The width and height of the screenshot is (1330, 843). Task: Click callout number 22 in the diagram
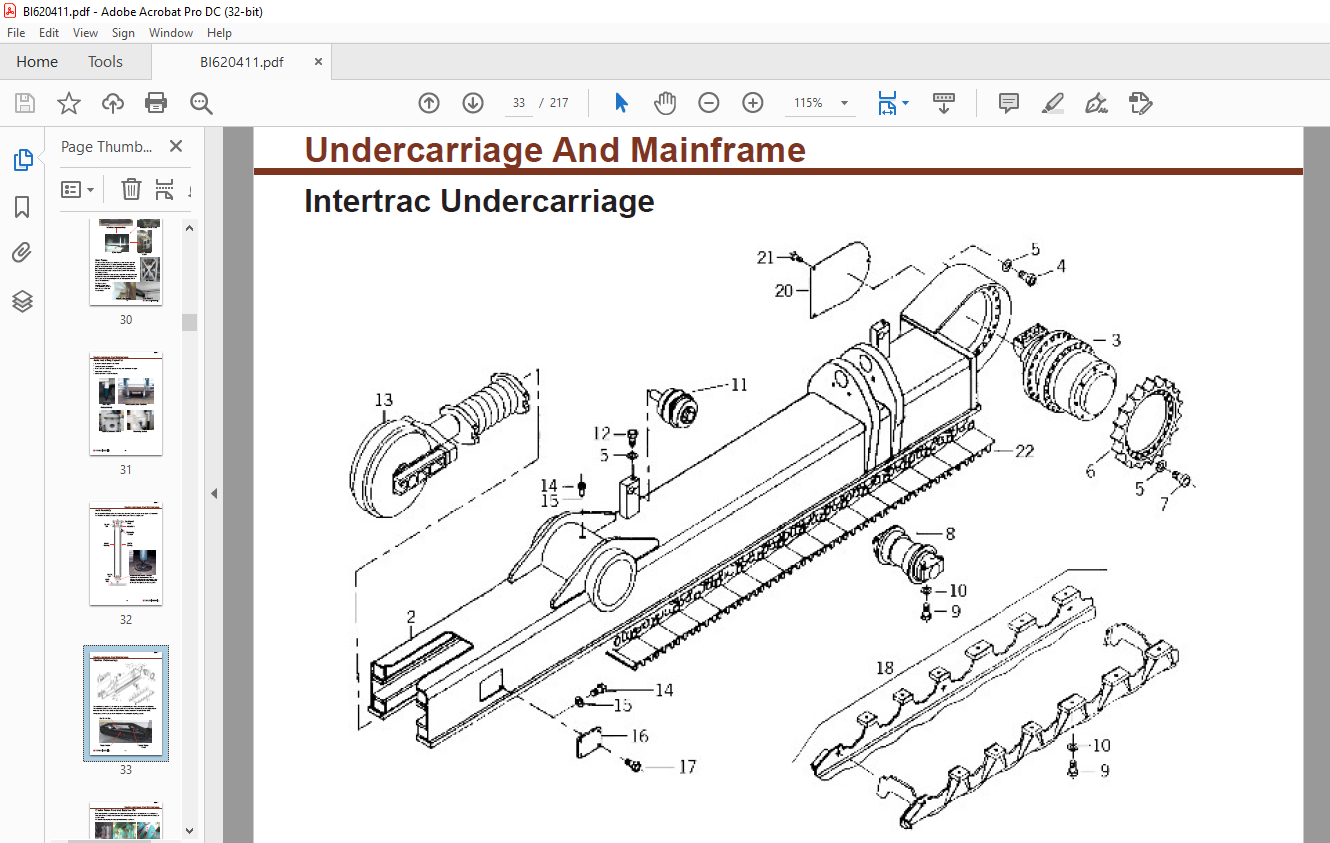[x=1024, y=451]
